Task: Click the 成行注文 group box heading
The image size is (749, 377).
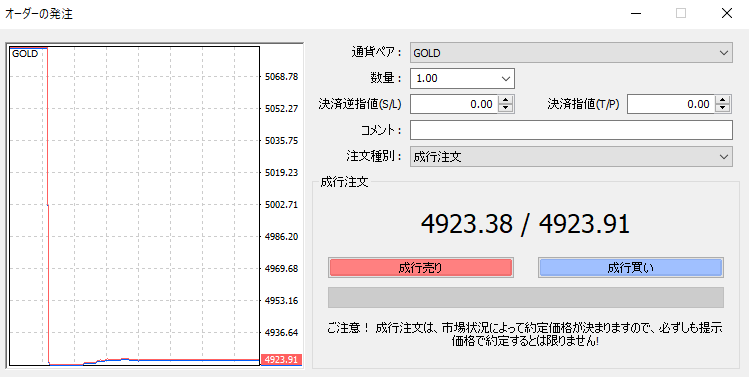Action: (x=344, y=182)
